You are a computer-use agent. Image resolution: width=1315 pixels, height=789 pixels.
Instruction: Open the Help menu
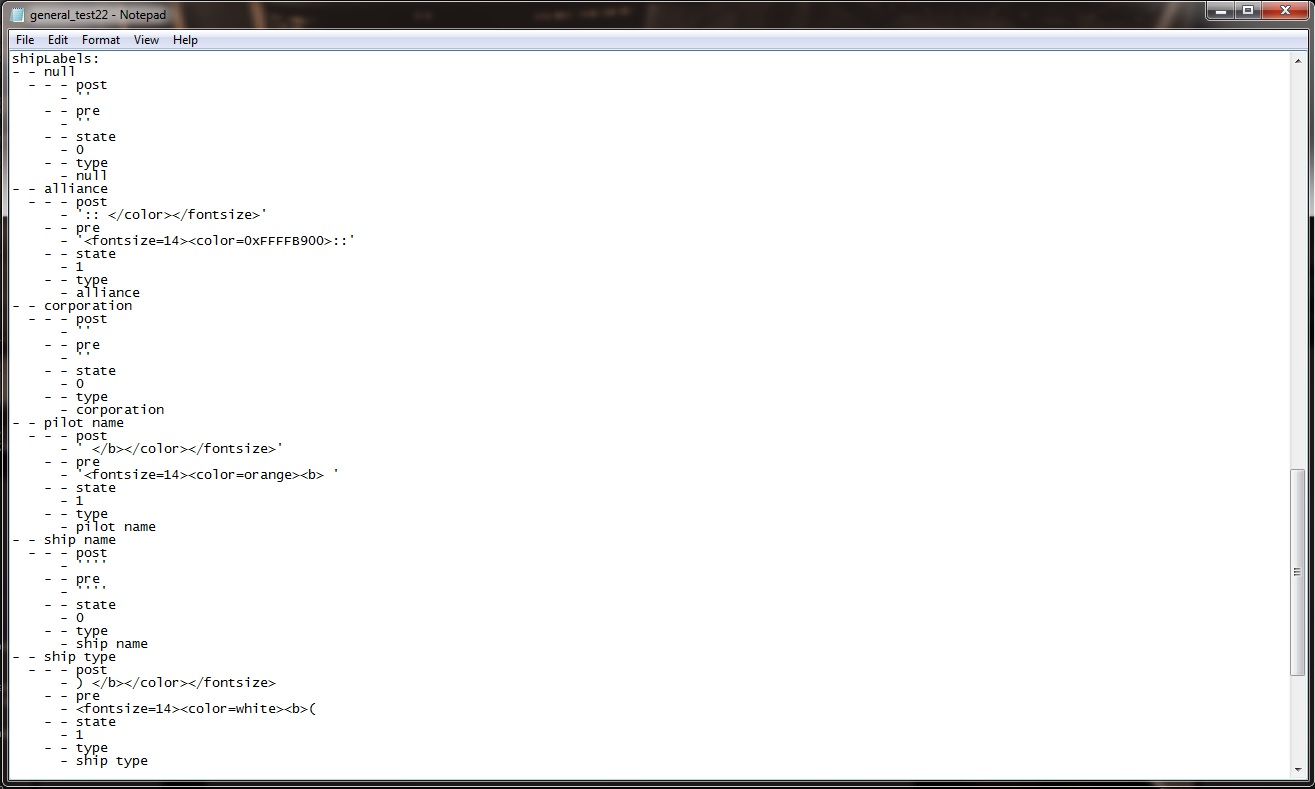click(185, 40)
